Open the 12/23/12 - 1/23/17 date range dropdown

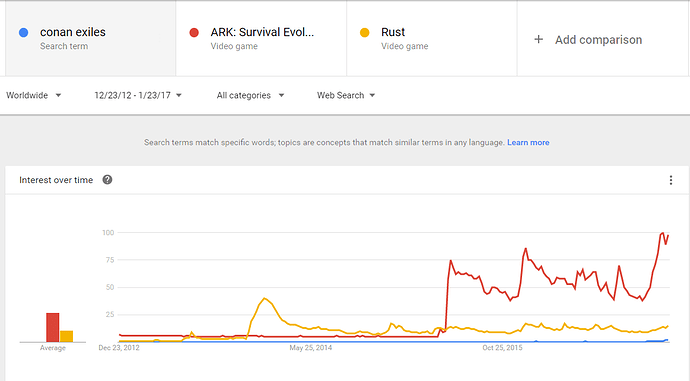click(138, 95)
